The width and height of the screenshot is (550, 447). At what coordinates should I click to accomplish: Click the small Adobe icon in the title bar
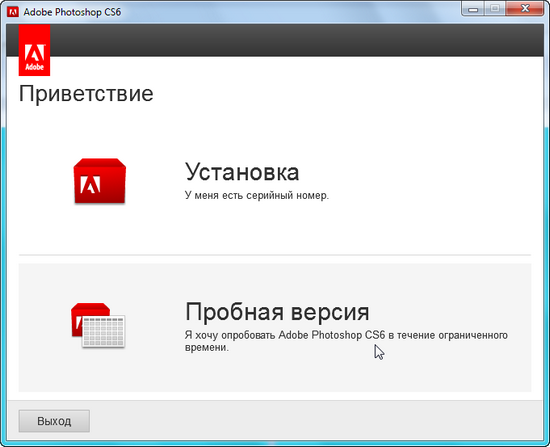click(x=13, y=12)
